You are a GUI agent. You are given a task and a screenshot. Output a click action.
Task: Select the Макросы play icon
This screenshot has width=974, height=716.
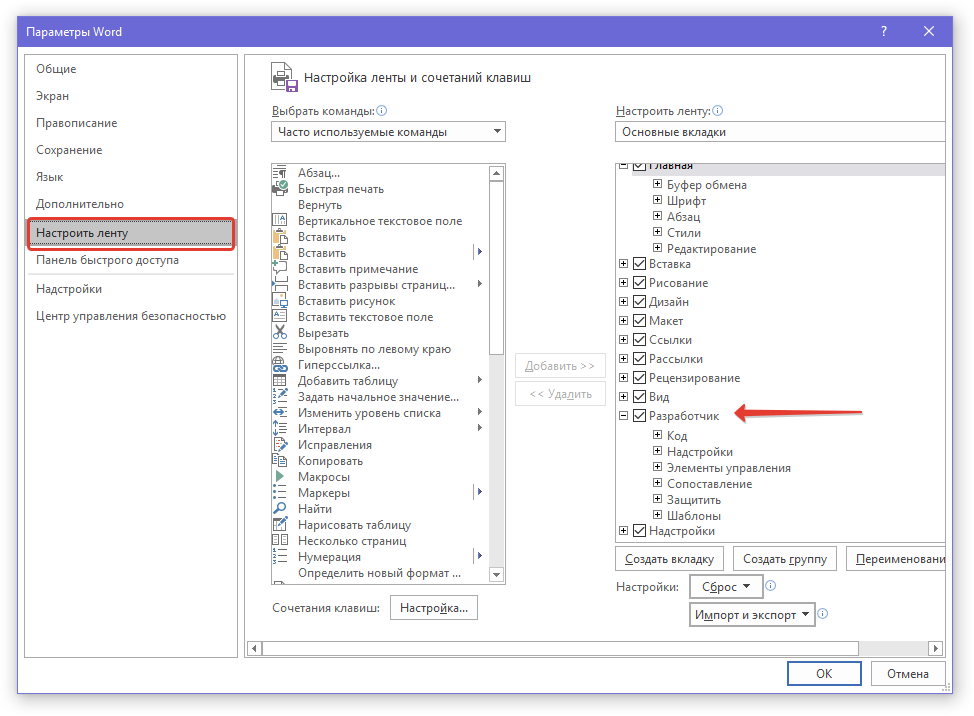click(280, 477)
